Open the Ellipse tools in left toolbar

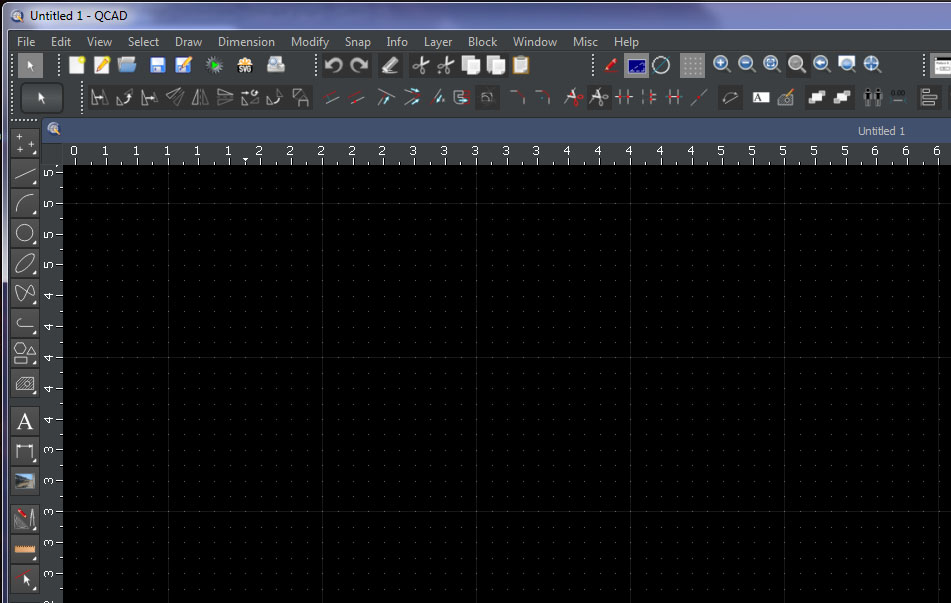[x=25, y=263]
